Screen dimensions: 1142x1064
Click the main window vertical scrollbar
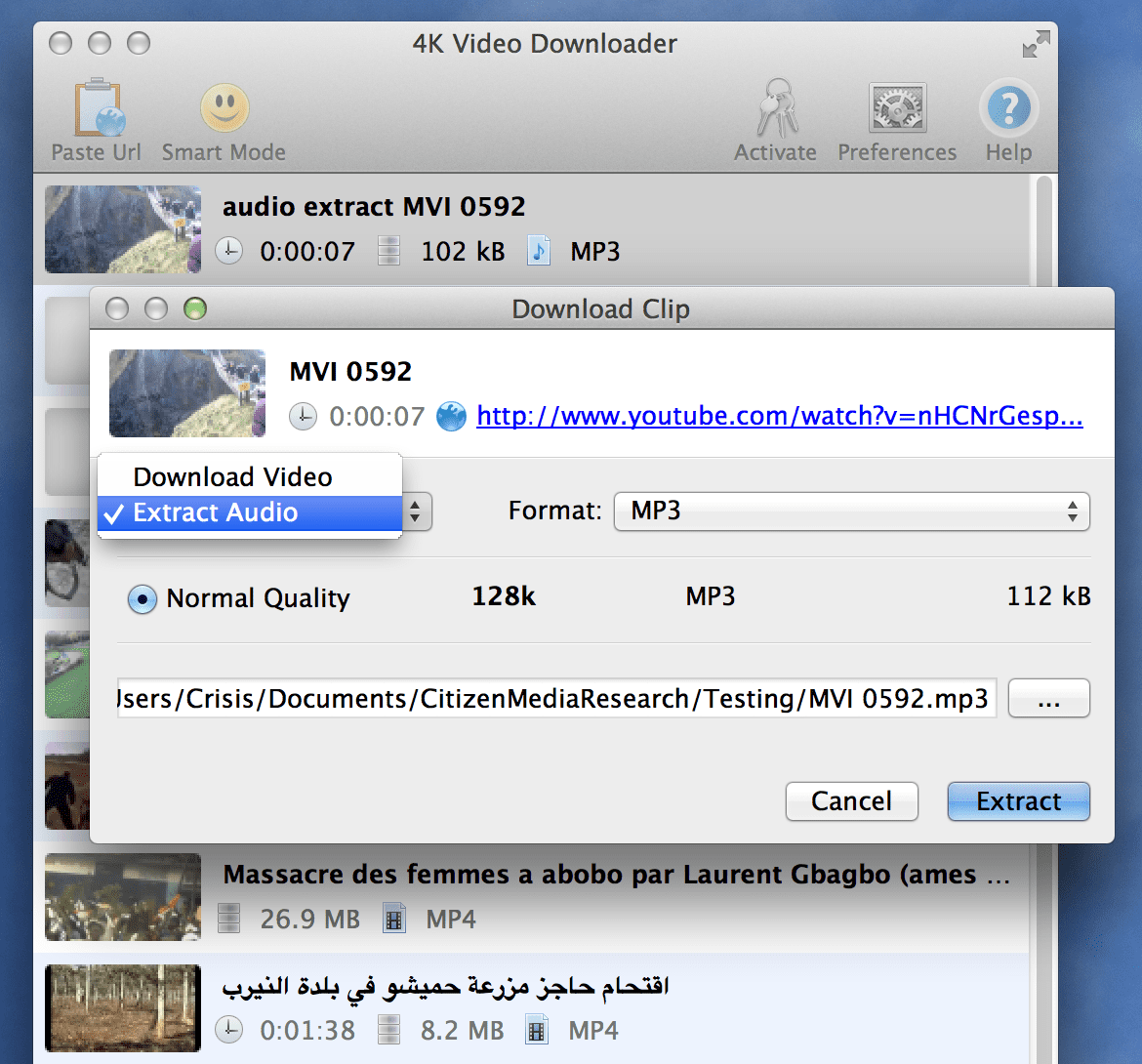point(1044,229)
